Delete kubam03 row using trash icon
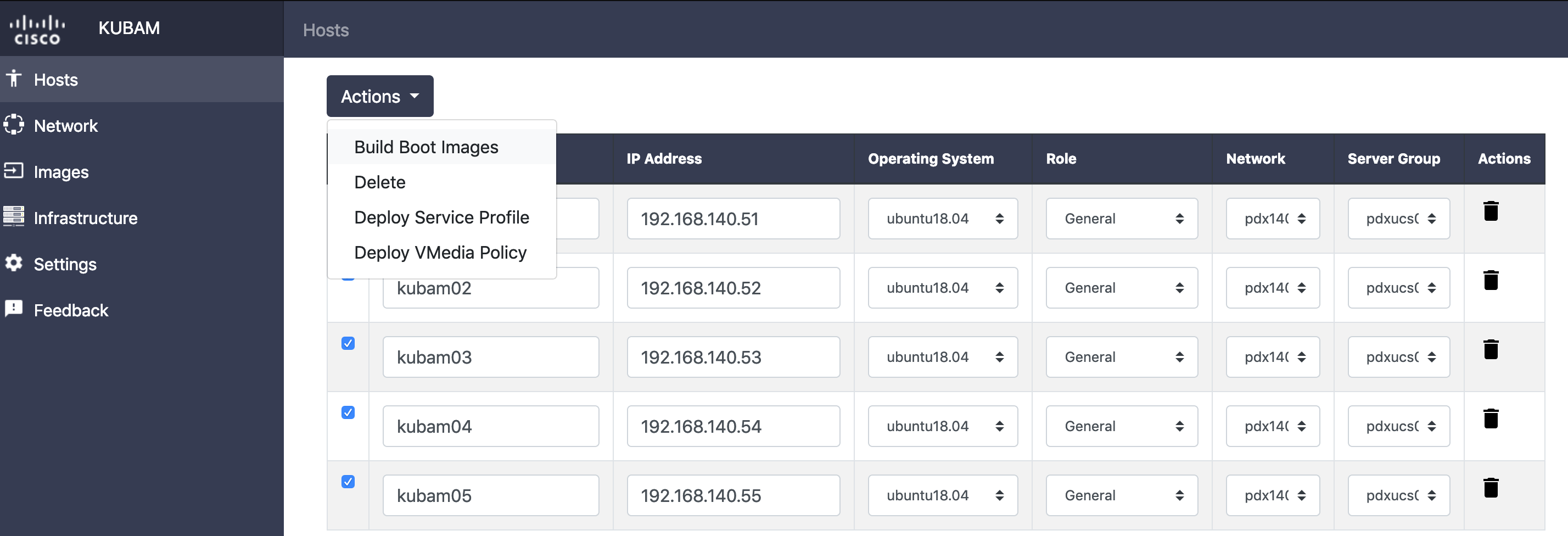 click(1491, 350)
